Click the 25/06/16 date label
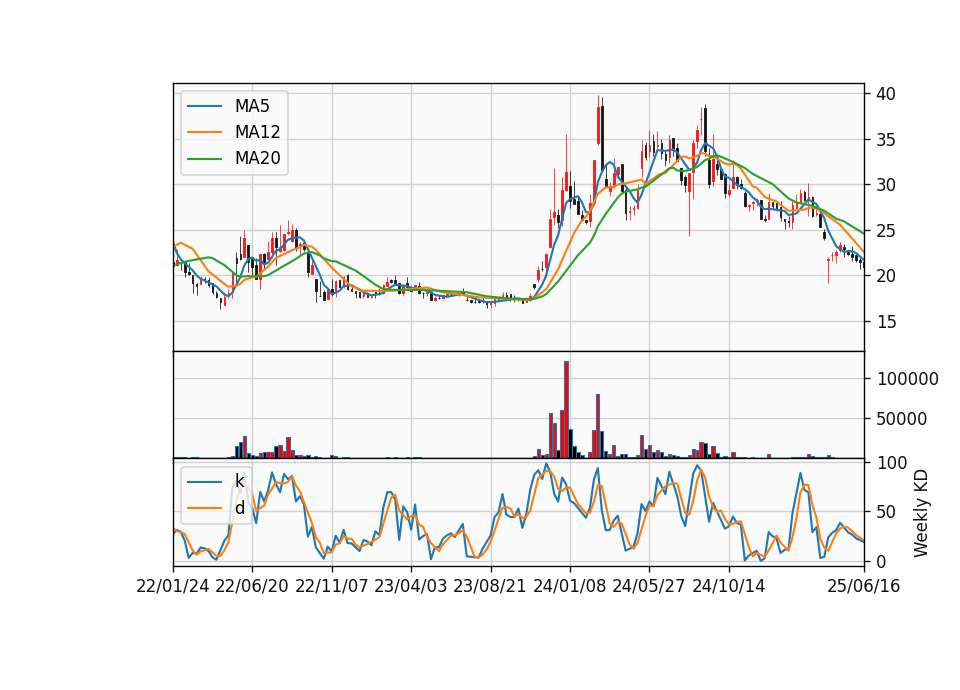 pyautogui.click(x=863, y=586)
